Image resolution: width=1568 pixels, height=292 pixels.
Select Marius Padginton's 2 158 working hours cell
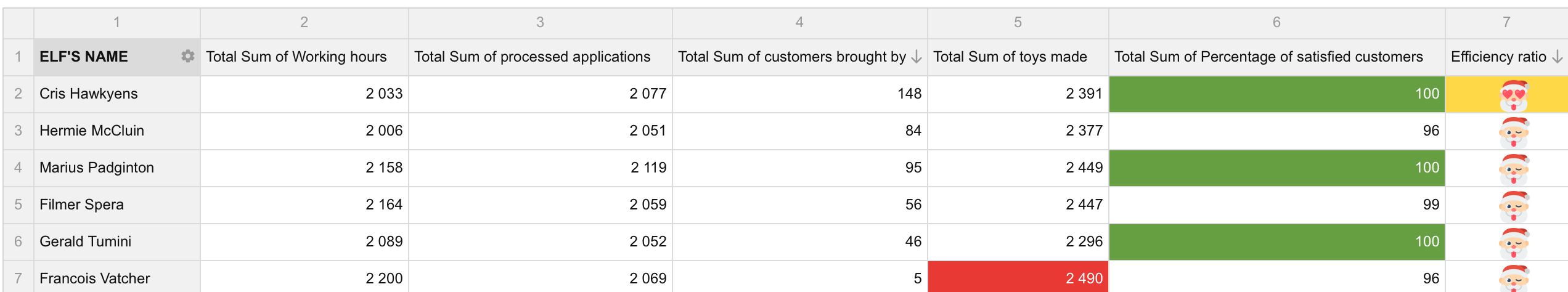point(304,168)
